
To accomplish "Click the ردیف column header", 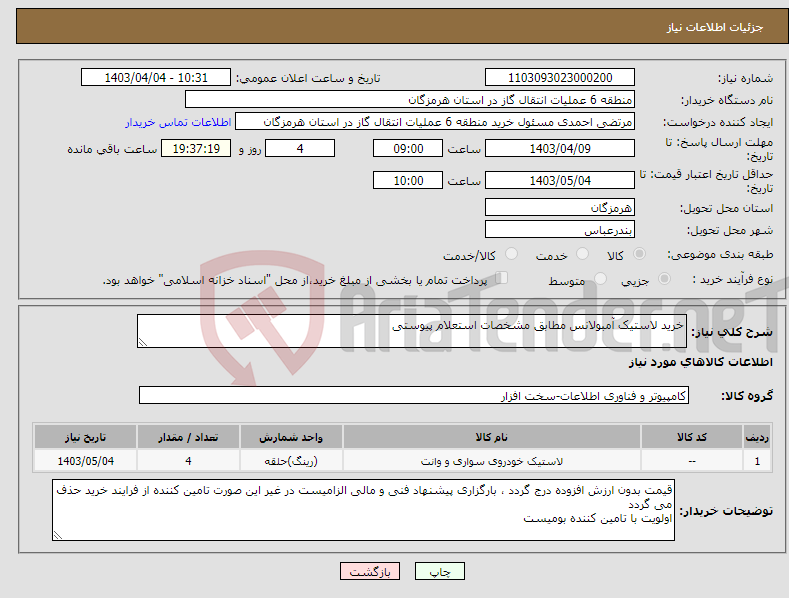I will [757, 437].
